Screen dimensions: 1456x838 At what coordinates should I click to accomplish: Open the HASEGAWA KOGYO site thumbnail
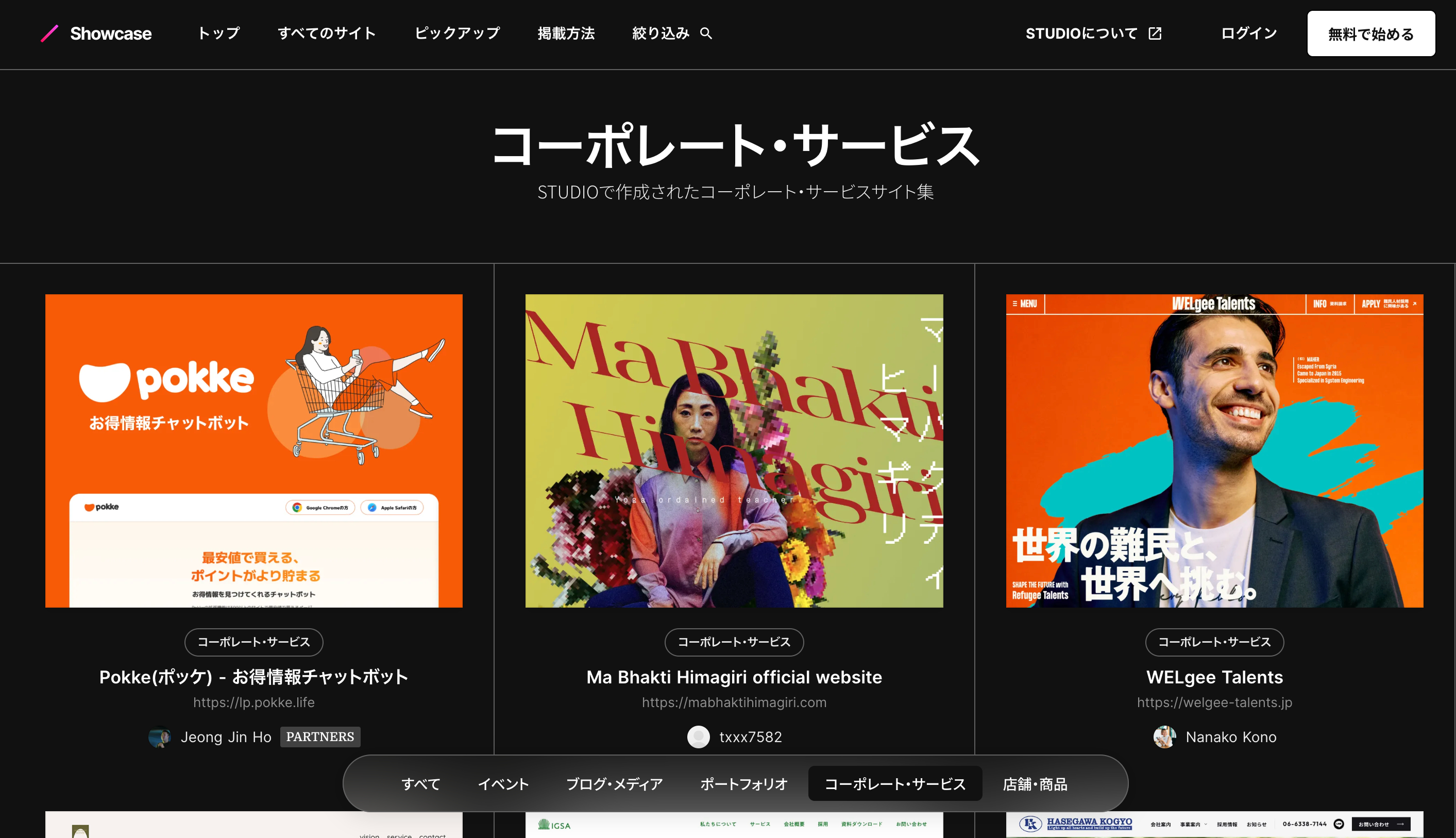pyautogui.click(x=1214, y=825)
